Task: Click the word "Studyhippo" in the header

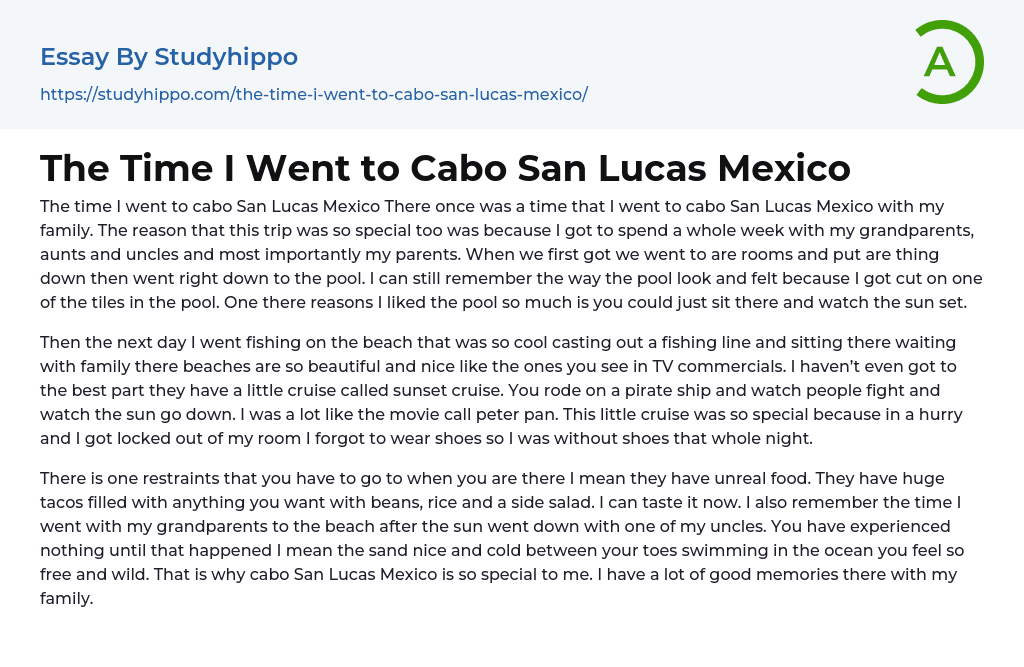Action: [226, 57]
